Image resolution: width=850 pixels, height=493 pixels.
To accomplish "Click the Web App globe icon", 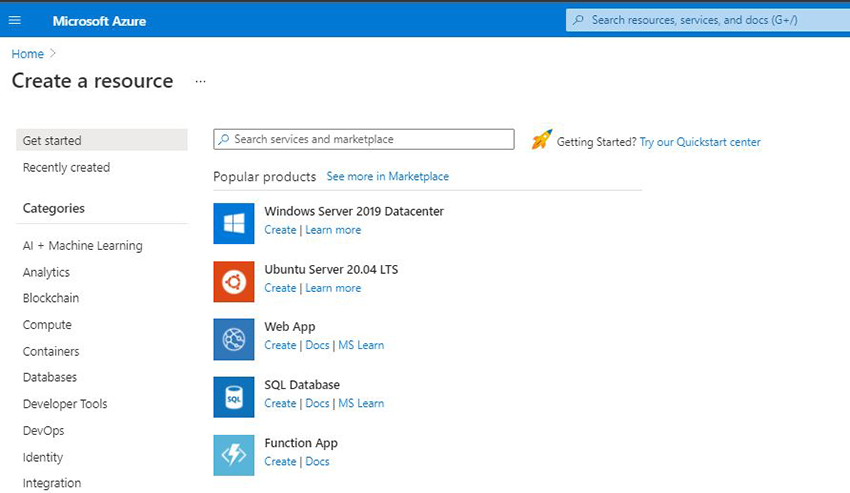I will pos(234,339).
